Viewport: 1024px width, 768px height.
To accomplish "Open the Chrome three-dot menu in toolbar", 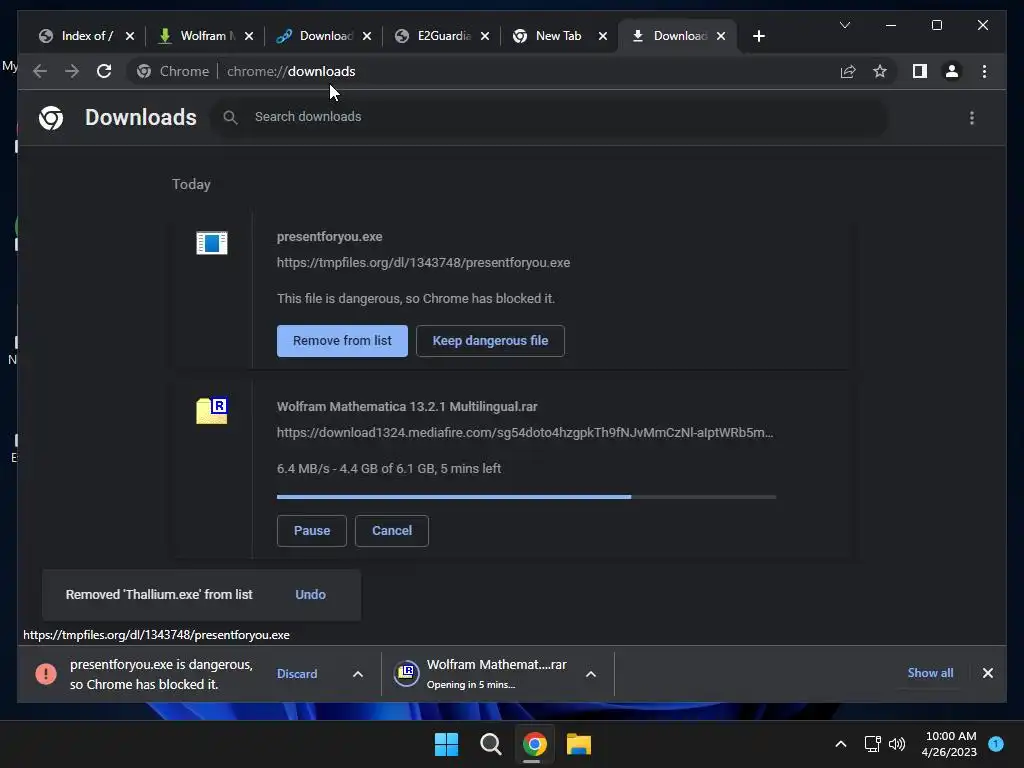I will (984, 71).
